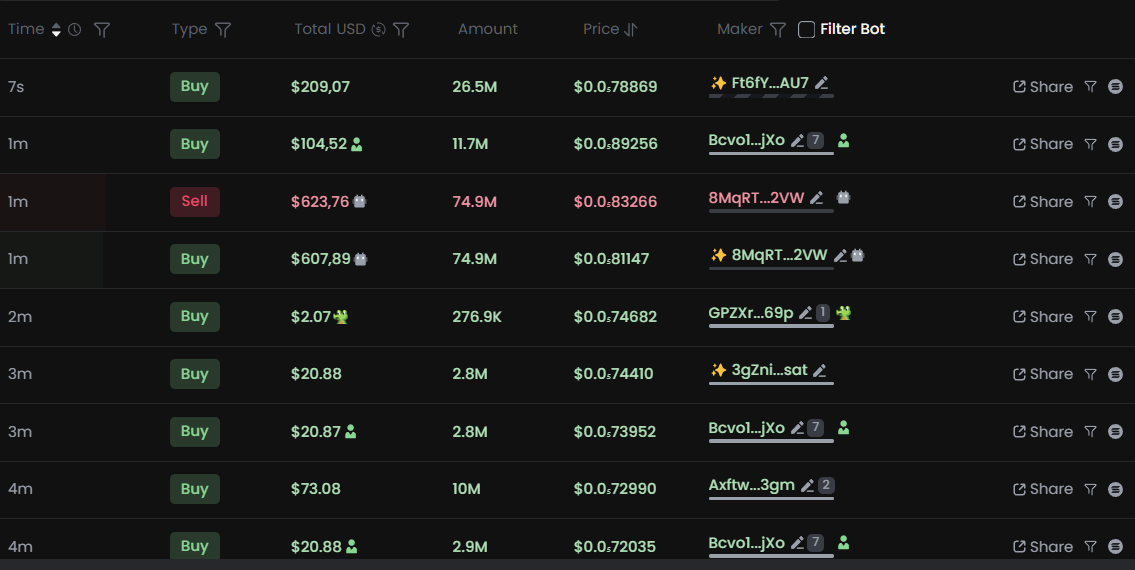Screen dimensions: 1135x570
Task: Toggle the Time column sort arrows
Action: 56,30
